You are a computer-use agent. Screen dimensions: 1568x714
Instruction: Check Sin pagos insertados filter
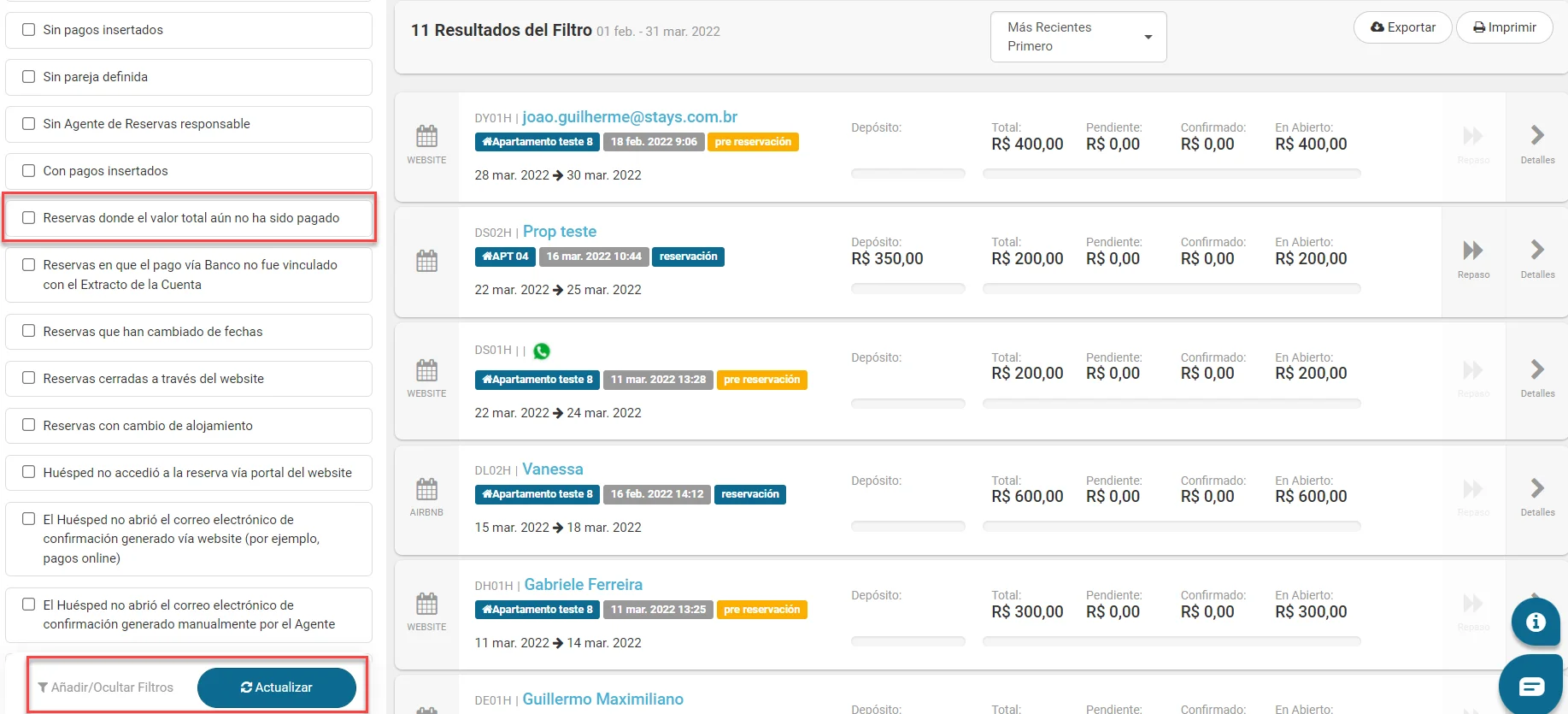[x=28, y=29]
